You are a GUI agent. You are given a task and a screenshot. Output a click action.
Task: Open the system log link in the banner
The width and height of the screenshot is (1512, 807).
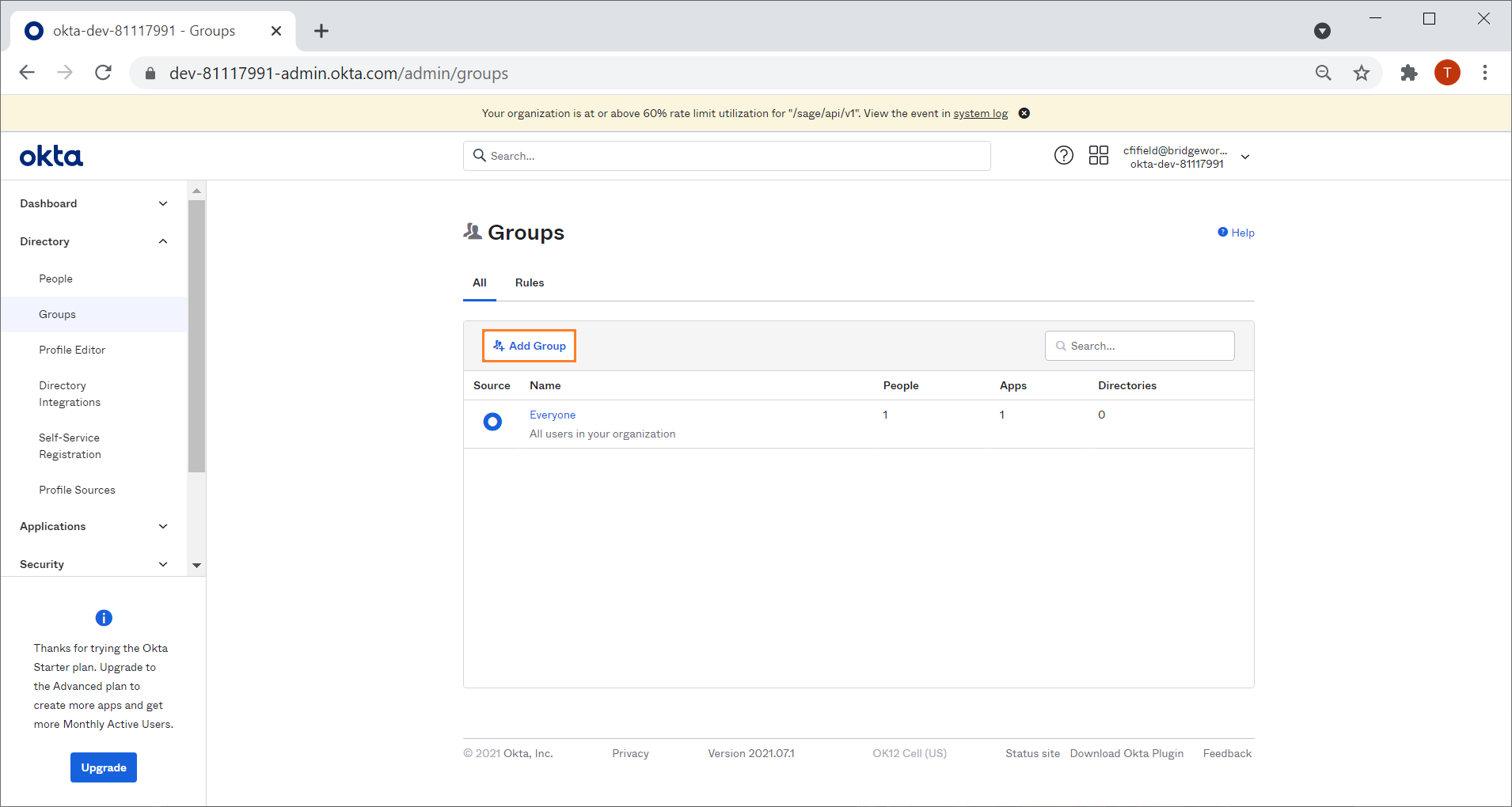[980, 113]
